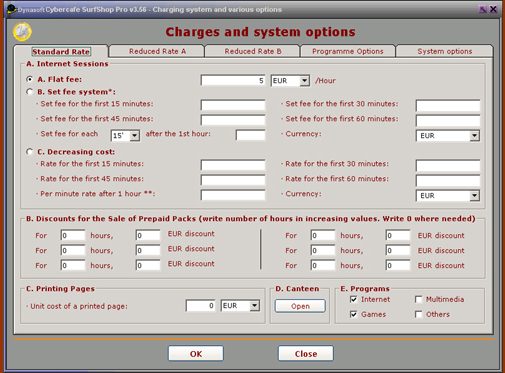Select the C. Decreasing cost radio option
Image resolution: width=505 pixels, height=373 pixels.
tap(30, 152)
